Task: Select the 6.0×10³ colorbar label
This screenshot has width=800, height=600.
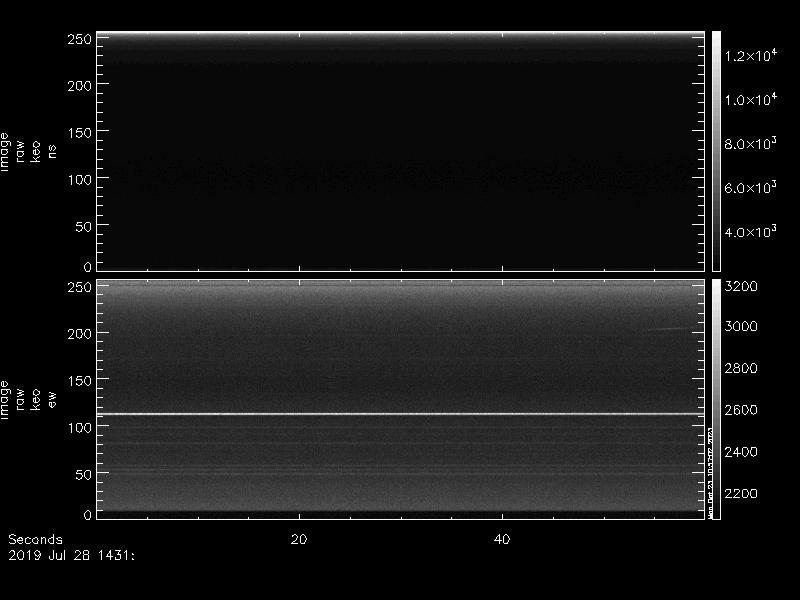Action: click(751, 187)
